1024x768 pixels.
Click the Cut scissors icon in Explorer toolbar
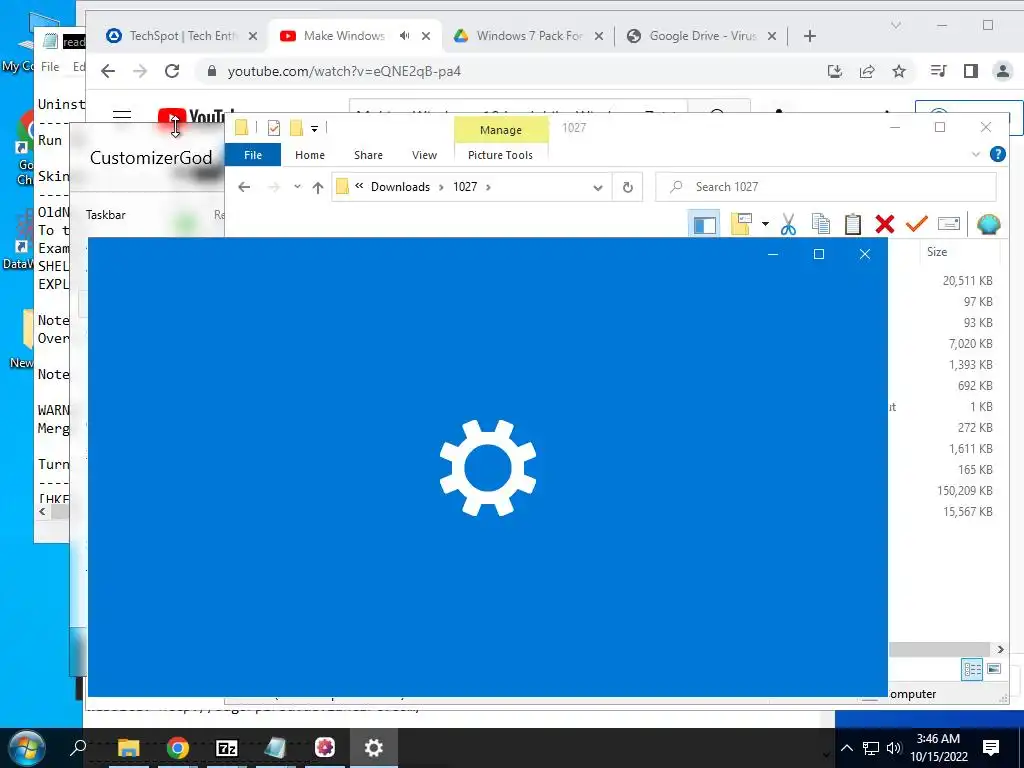[788, 225]
